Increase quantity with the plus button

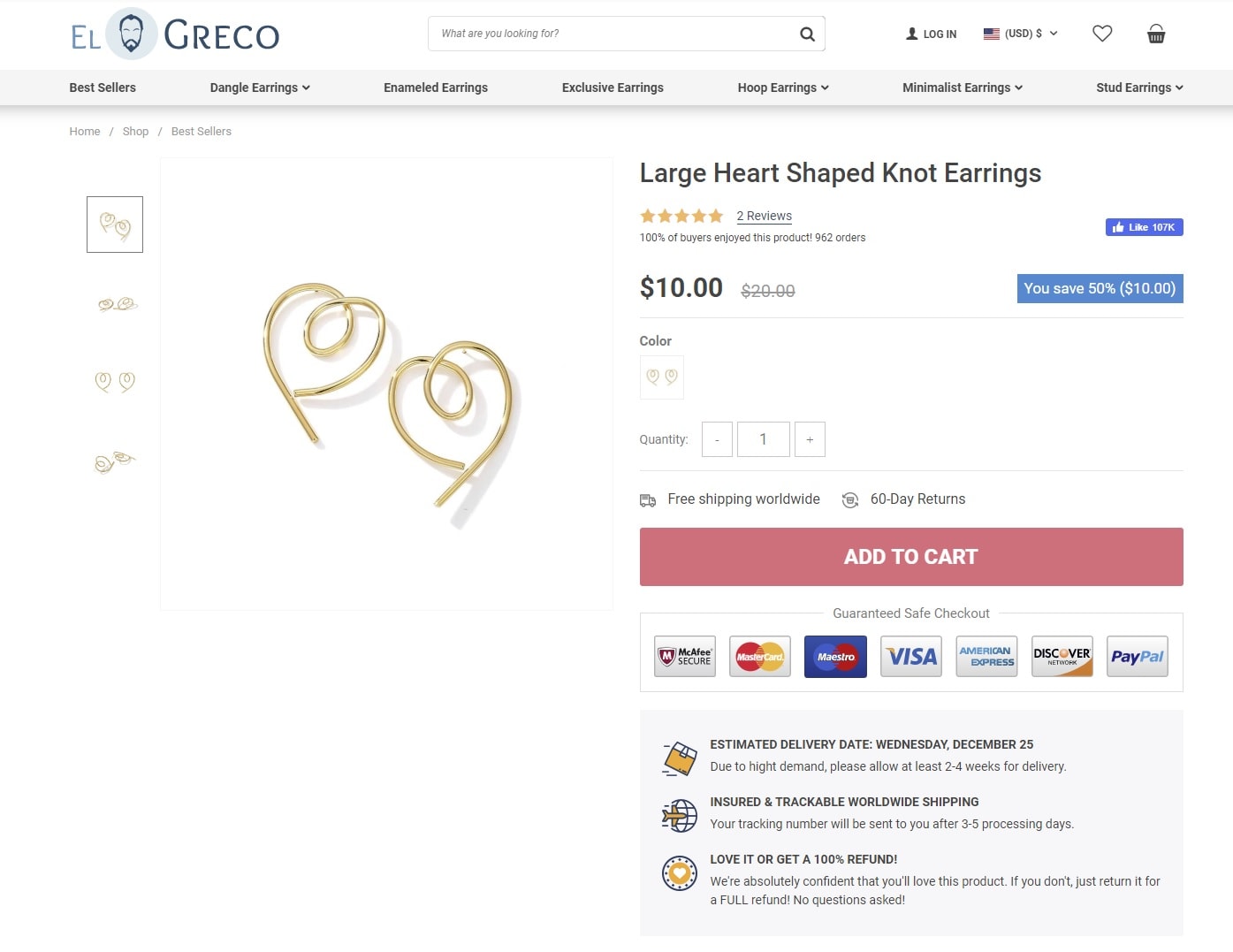pyautogui.click(x=810, y=439)
